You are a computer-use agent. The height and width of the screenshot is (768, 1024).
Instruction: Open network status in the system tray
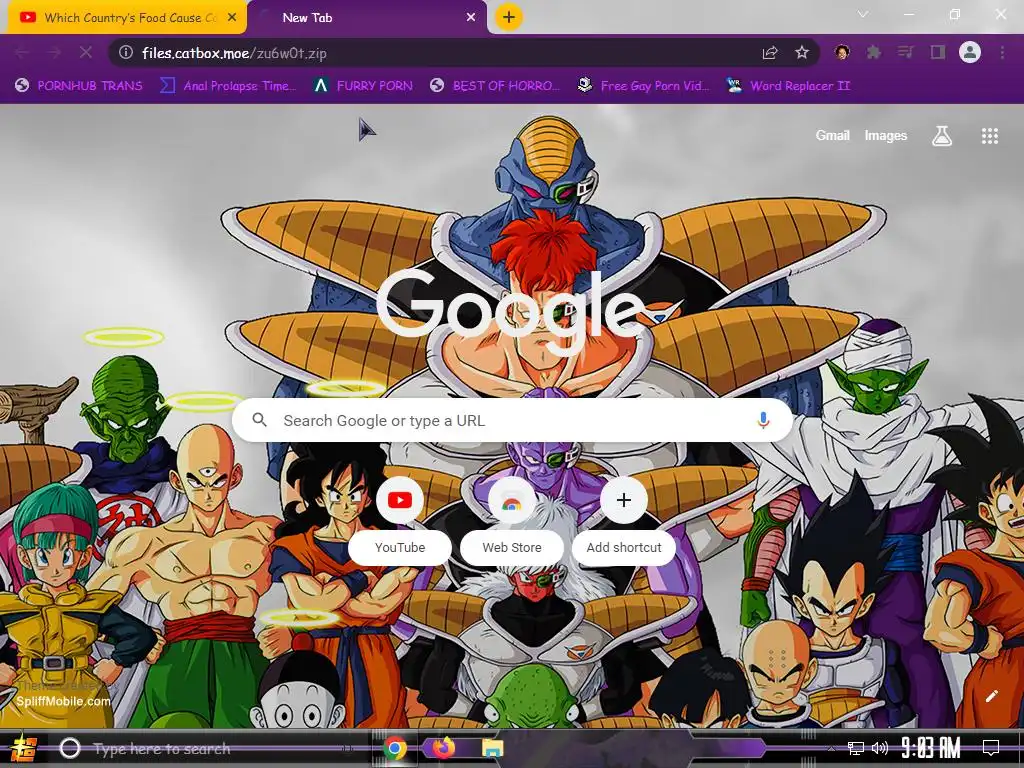856,748
